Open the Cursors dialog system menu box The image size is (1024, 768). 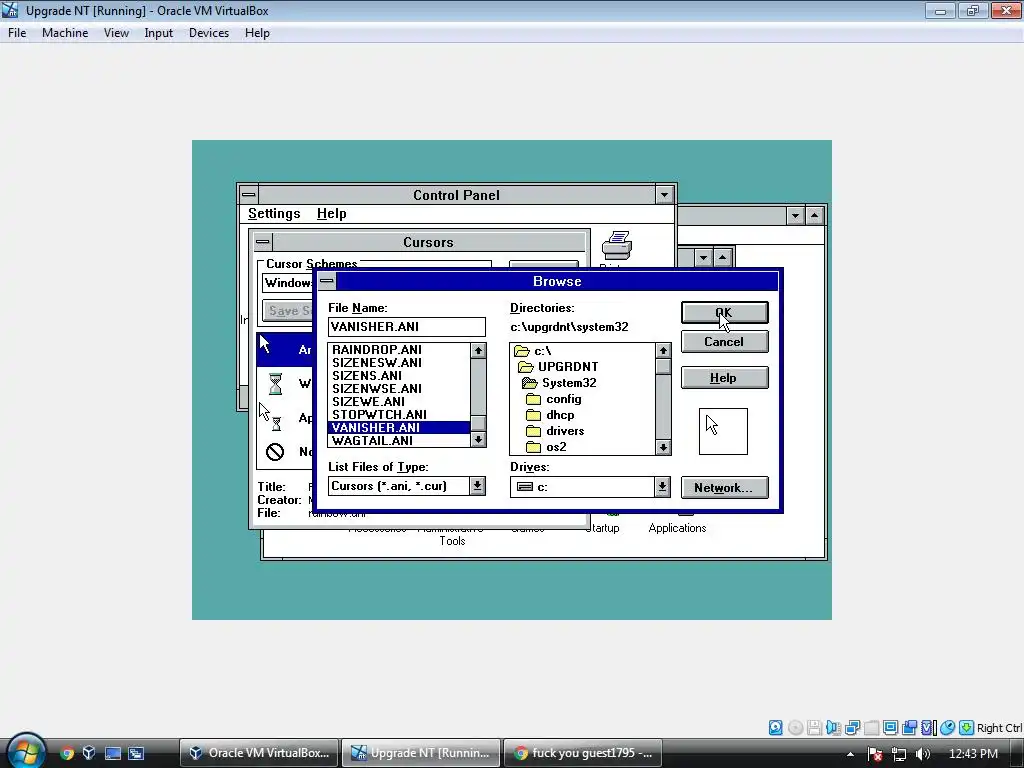pos(263,242)
